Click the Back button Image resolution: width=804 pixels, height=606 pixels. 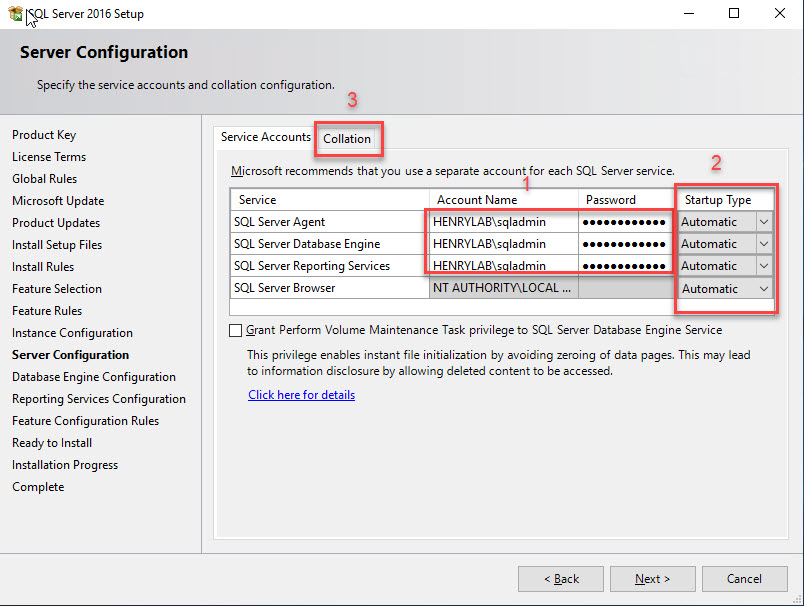[560, 578]
